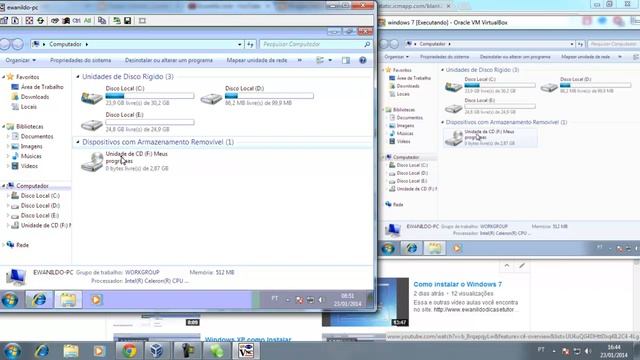Screen dimensions: 640x360
Task: Click Disco Local (C:) drive icon in VNC window
Action: [x=91, y=97]
